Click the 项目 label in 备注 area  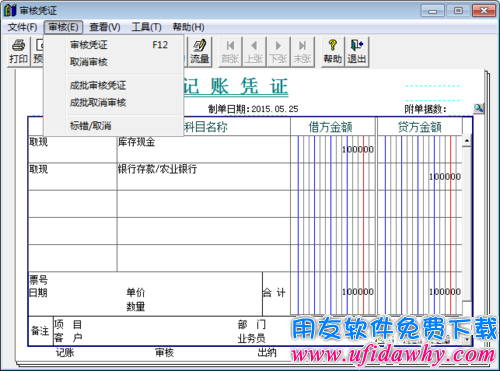[68, 324]
